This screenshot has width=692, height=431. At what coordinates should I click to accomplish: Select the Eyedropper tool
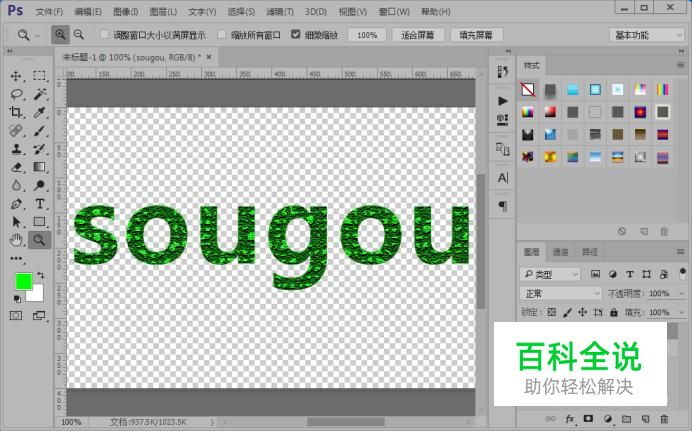[x=39, y=112]
